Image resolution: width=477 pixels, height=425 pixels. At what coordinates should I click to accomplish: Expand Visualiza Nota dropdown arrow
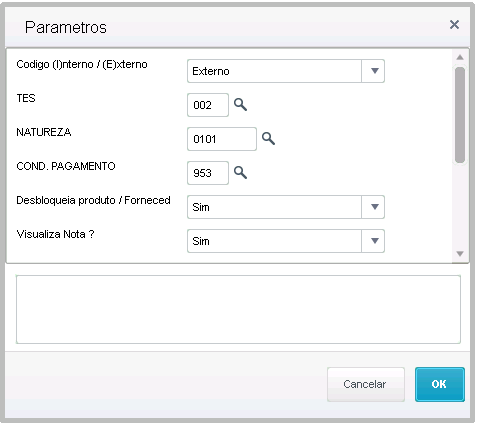(x=374, y=241)
